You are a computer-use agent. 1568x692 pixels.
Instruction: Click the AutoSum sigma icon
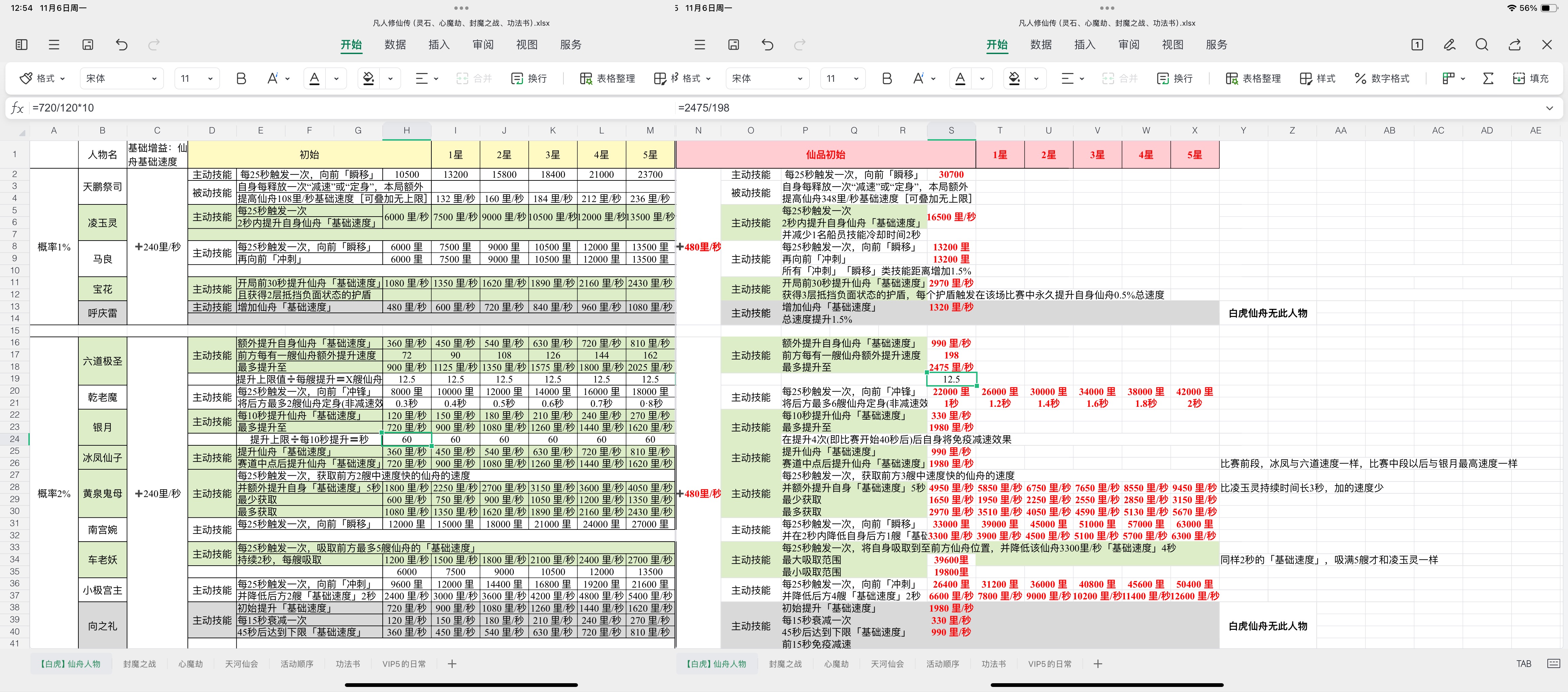(x=1488, y=78)
